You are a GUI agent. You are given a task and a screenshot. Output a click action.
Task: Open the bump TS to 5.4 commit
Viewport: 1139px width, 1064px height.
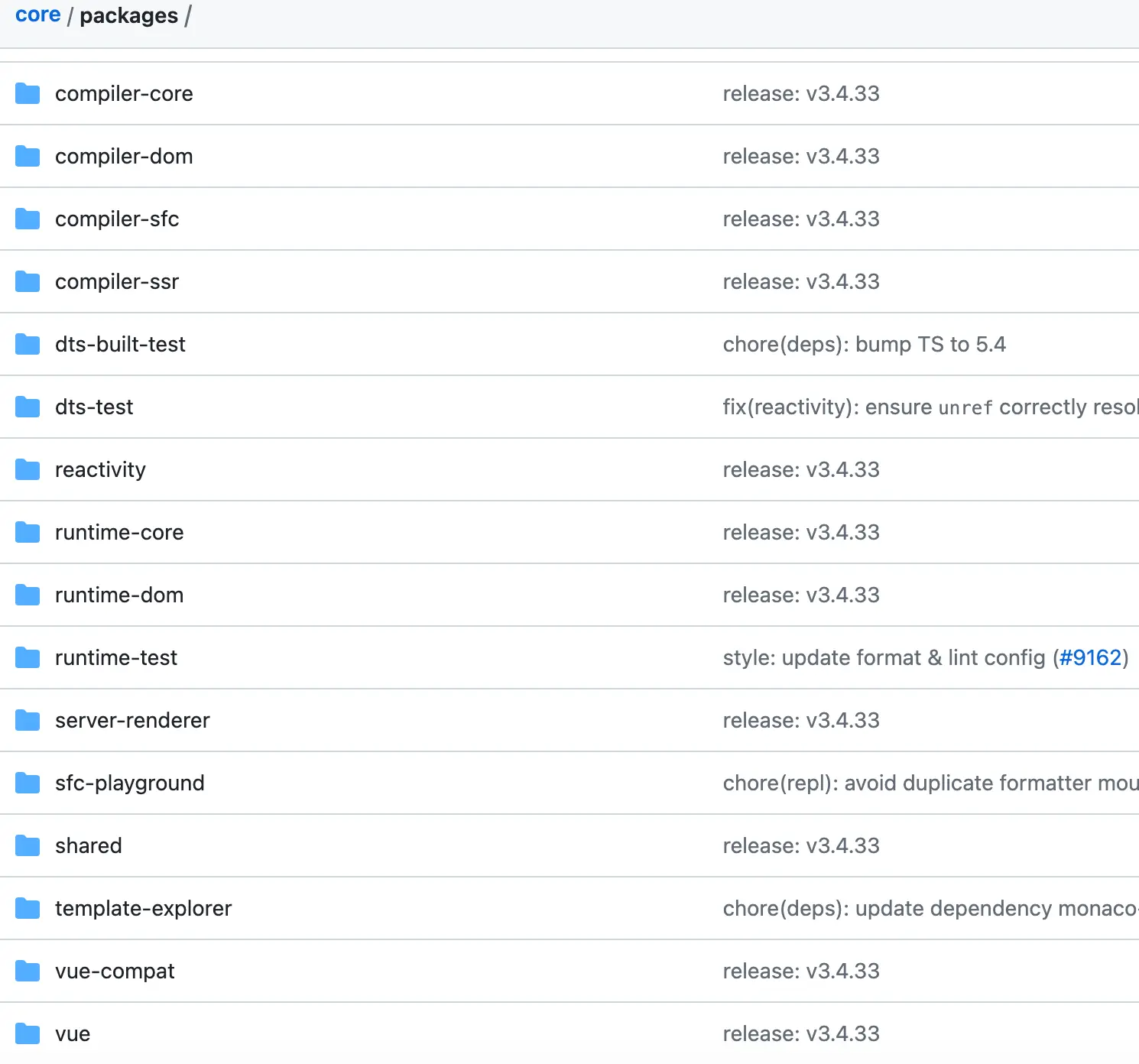(865, 344)
